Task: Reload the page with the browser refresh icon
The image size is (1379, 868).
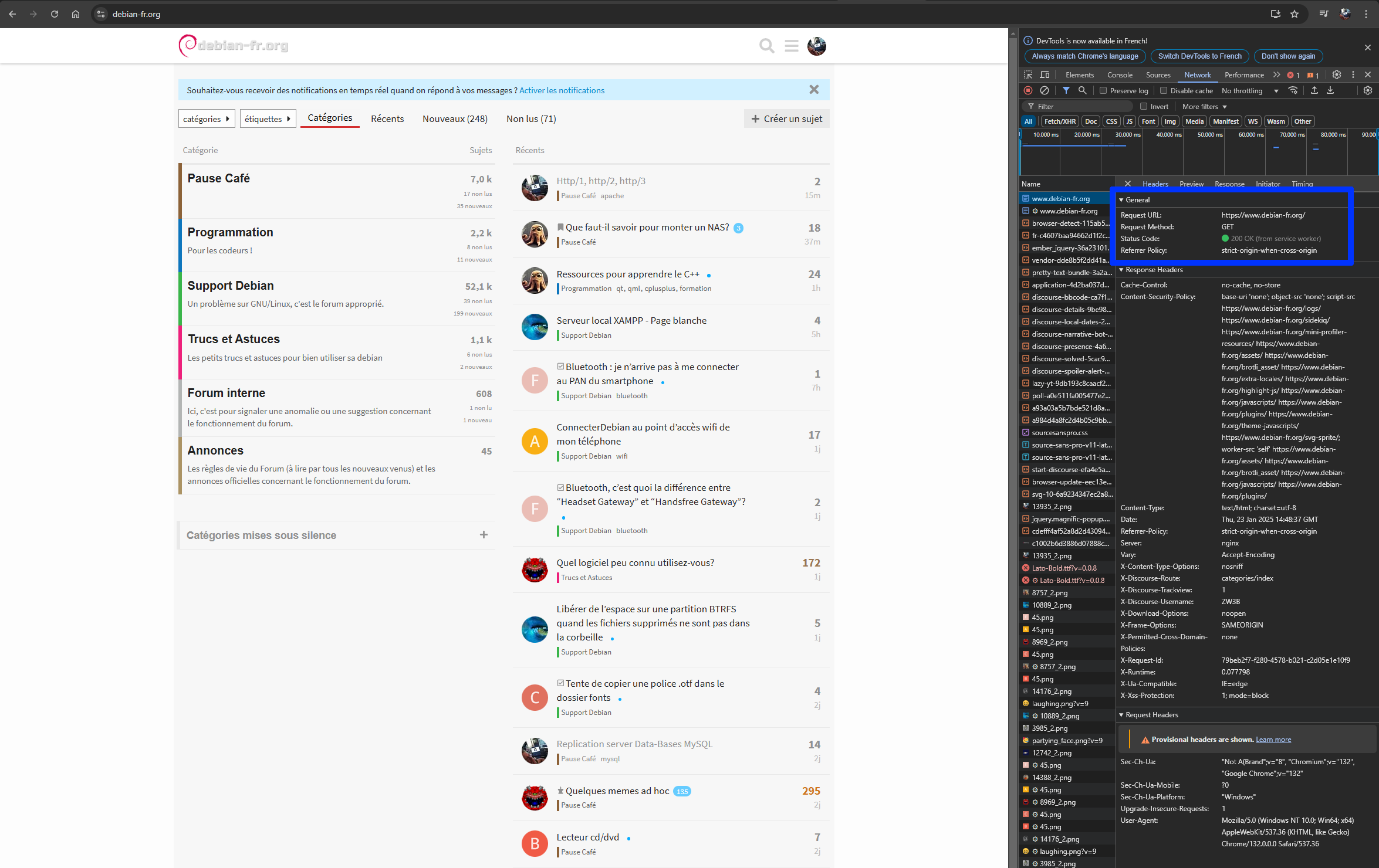Action: [55, 14]
